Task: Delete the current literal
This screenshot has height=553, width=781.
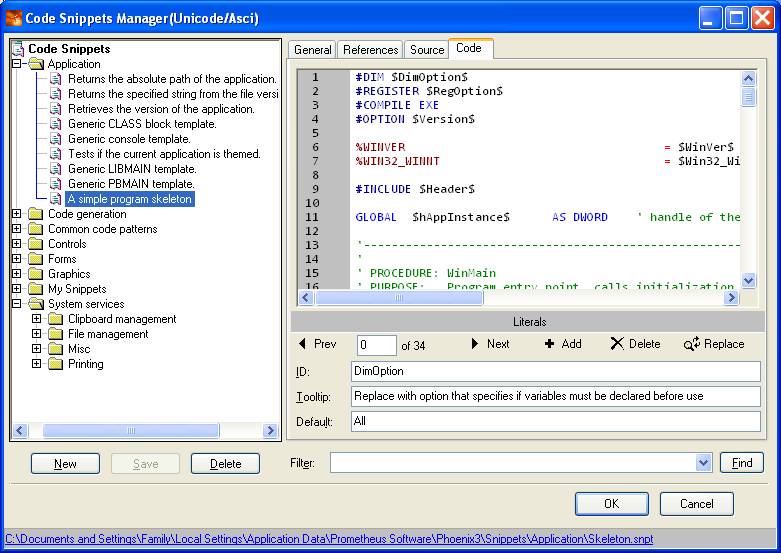Action: (635, 344)
